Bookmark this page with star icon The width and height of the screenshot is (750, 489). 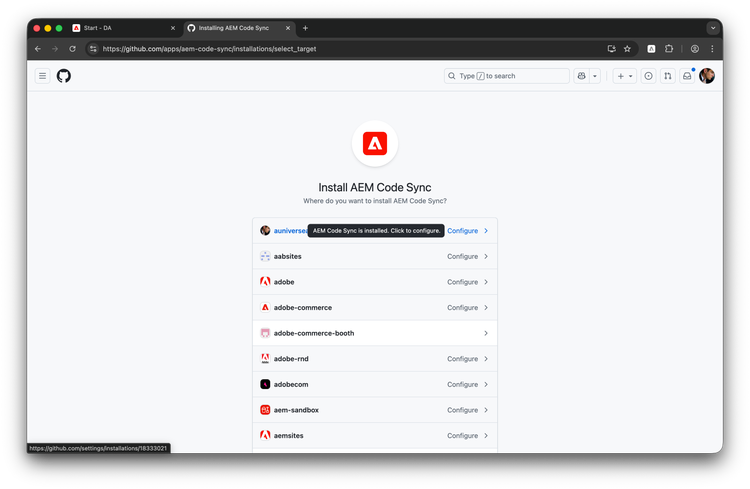[x=627, y=48]
